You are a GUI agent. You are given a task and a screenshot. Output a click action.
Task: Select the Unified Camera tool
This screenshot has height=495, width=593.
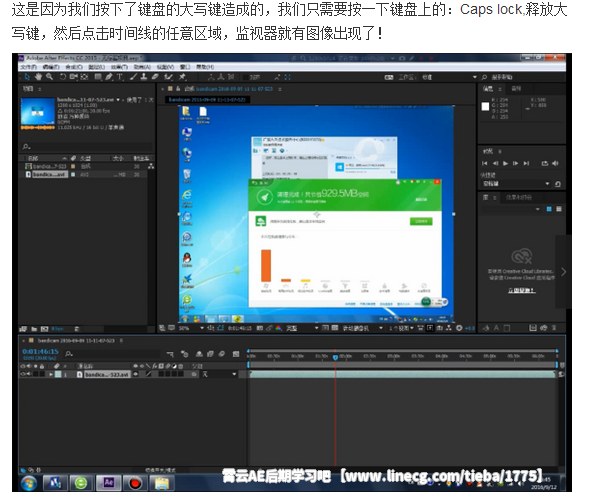73,77
